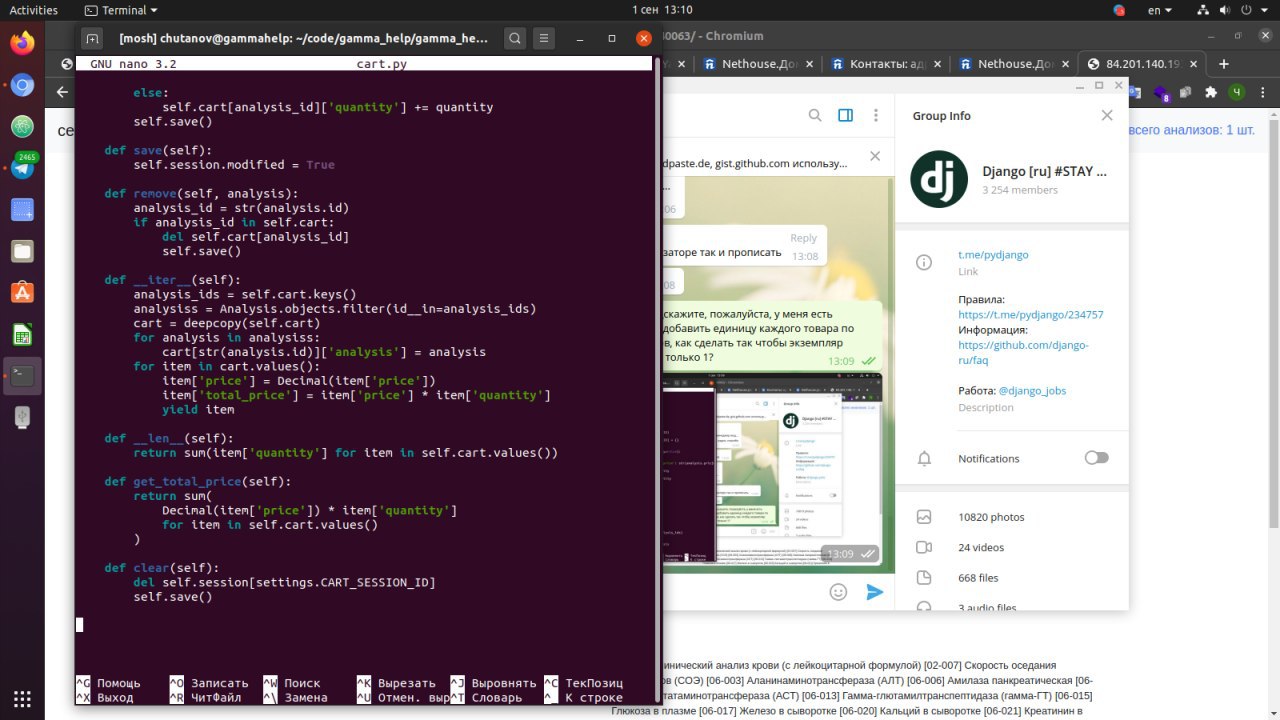Image resolution: width=1280 pixels, height=720 pixels.
Task: Click the bell icon next to Notifications
Action: [924, 458]
